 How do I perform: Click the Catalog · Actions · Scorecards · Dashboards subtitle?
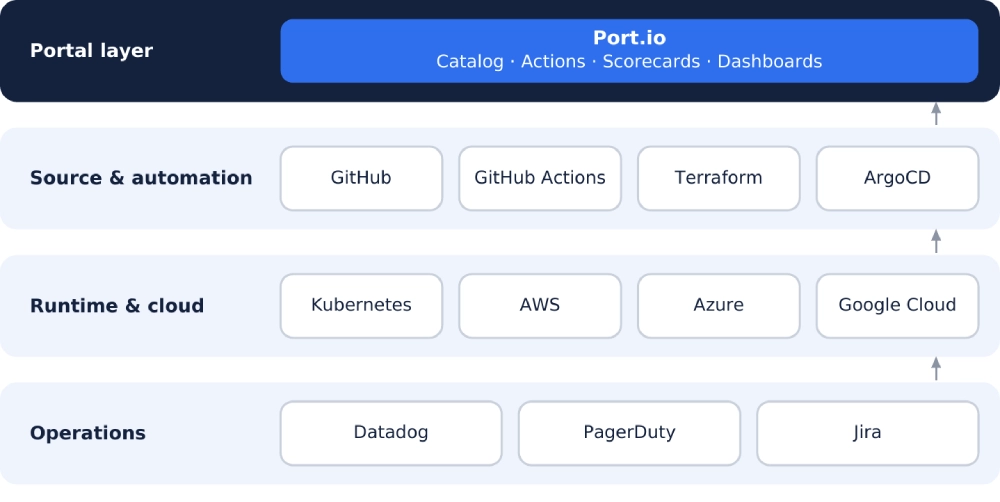629,62
